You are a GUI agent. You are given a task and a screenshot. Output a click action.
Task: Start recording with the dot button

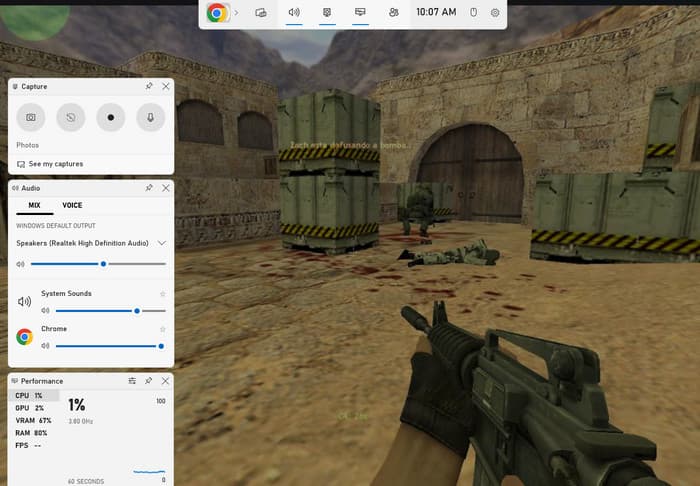click(111, 117)
